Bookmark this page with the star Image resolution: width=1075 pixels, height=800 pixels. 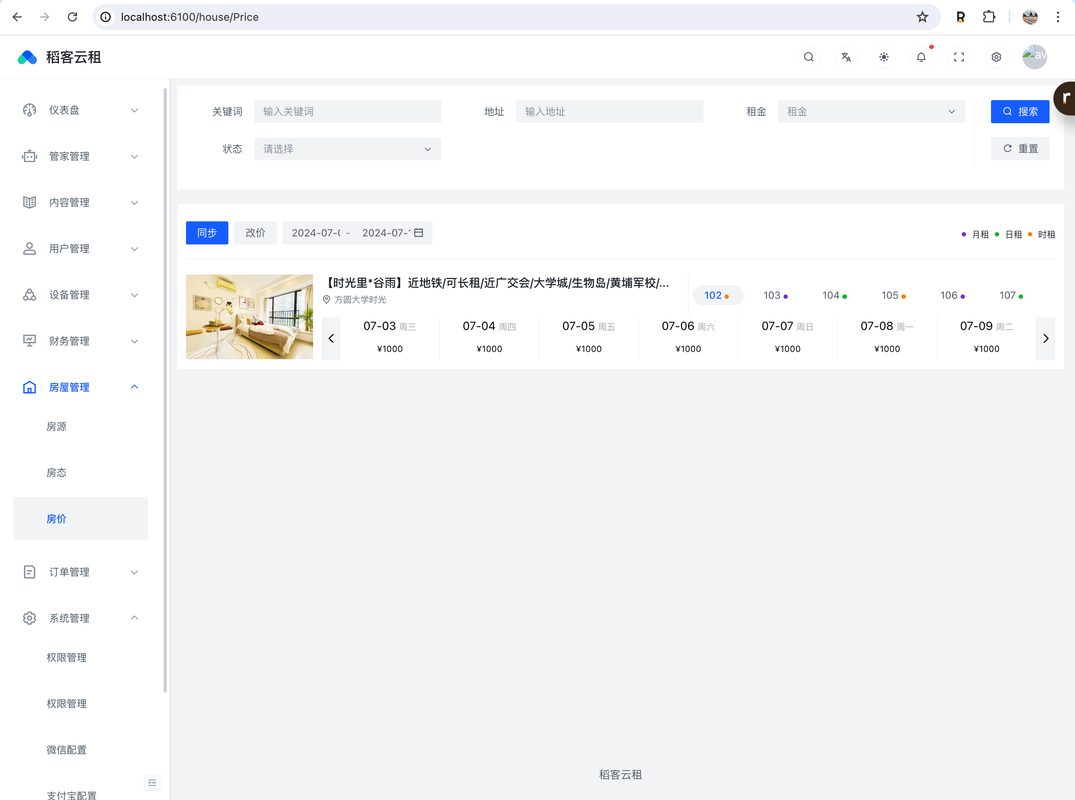point(922,16)
